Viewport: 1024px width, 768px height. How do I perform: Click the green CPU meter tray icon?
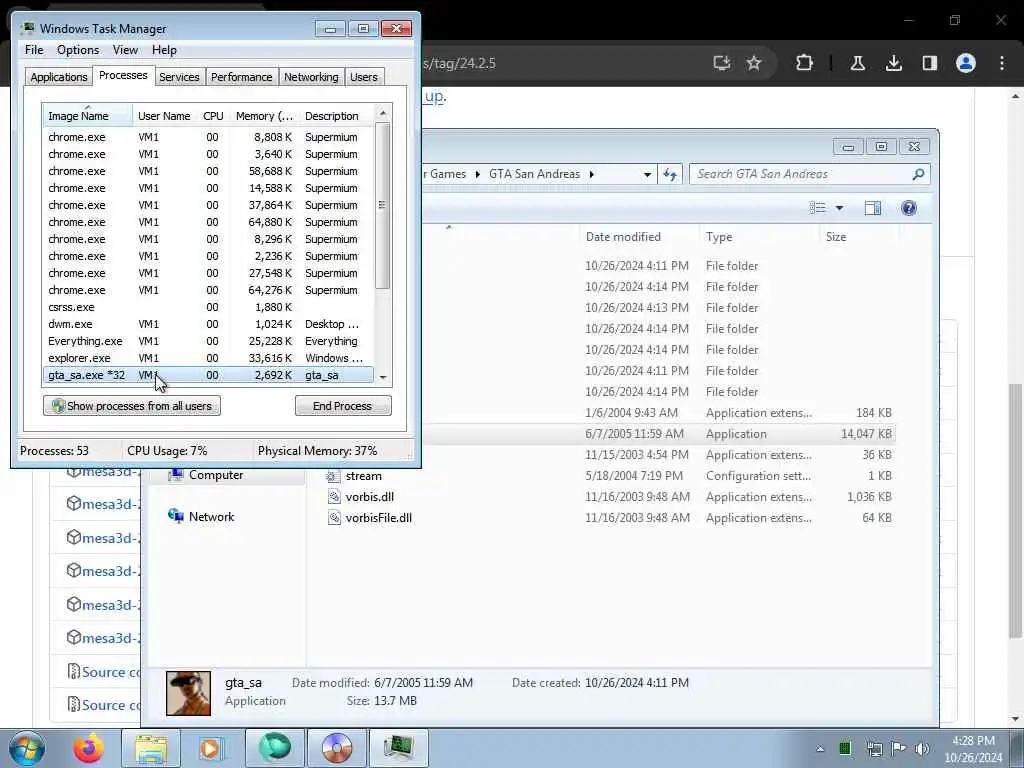click(x=845, y=749)
